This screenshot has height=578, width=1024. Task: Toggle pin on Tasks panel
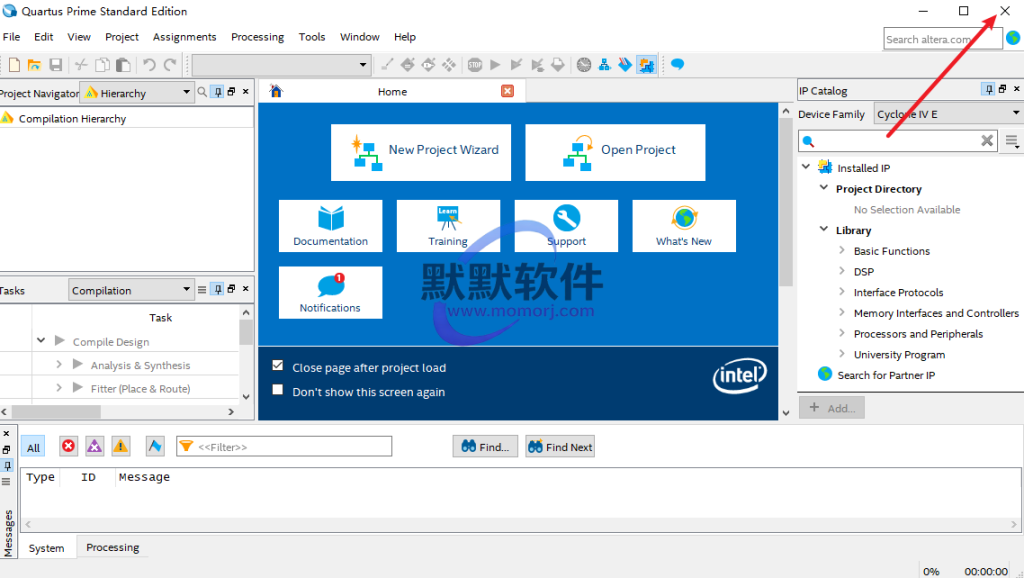(218, 289)
